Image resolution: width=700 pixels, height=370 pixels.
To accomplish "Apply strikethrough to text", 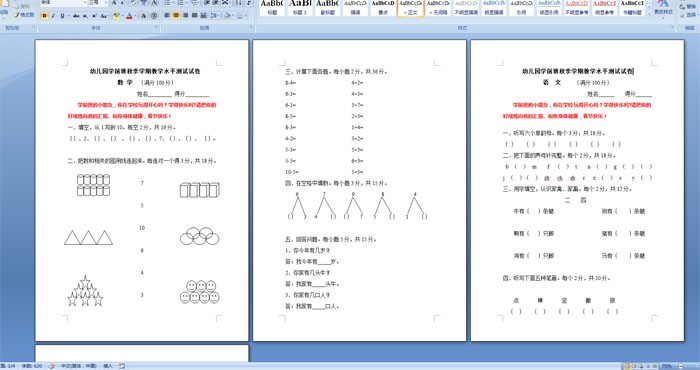I will (76, 16).
